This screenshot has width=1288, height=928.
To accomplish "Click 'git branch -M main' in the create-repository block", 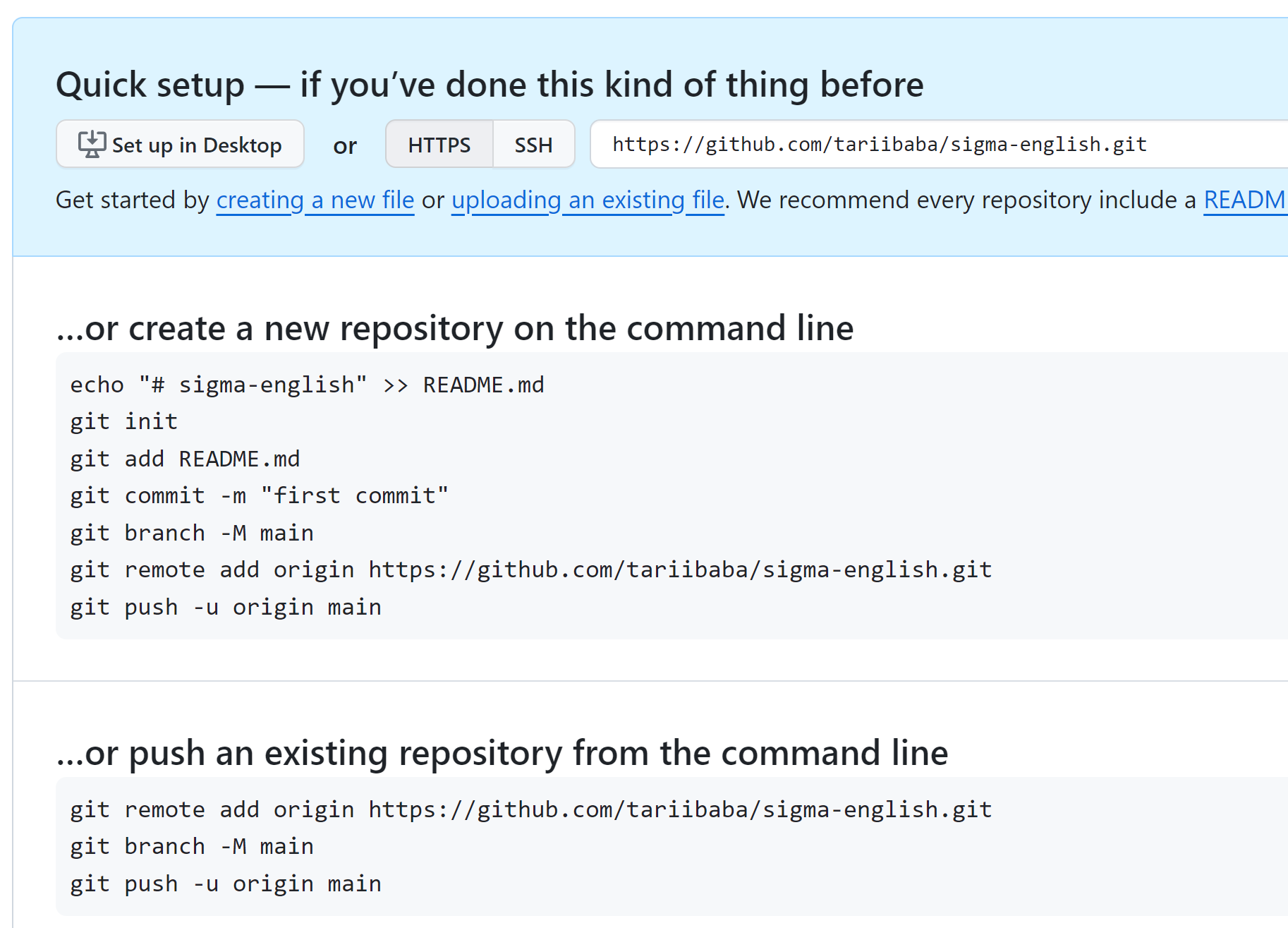I will 192,534.
